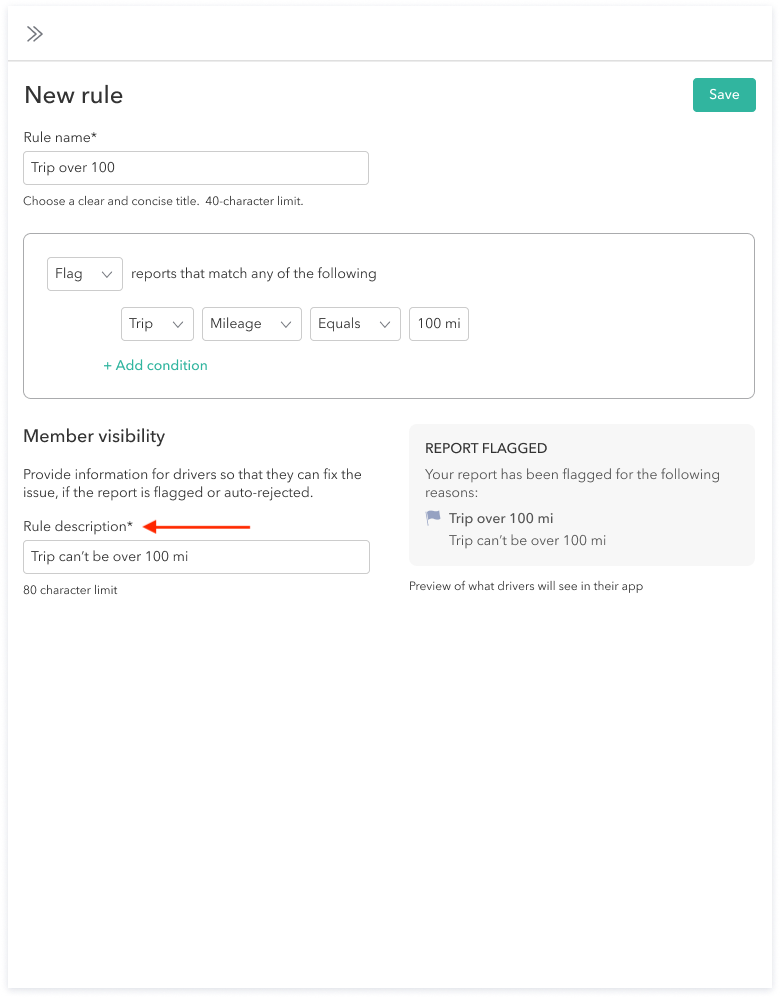Change the Equals operator dropdown
The width and height of the screenshot is (780, 998).
(355, 324)
